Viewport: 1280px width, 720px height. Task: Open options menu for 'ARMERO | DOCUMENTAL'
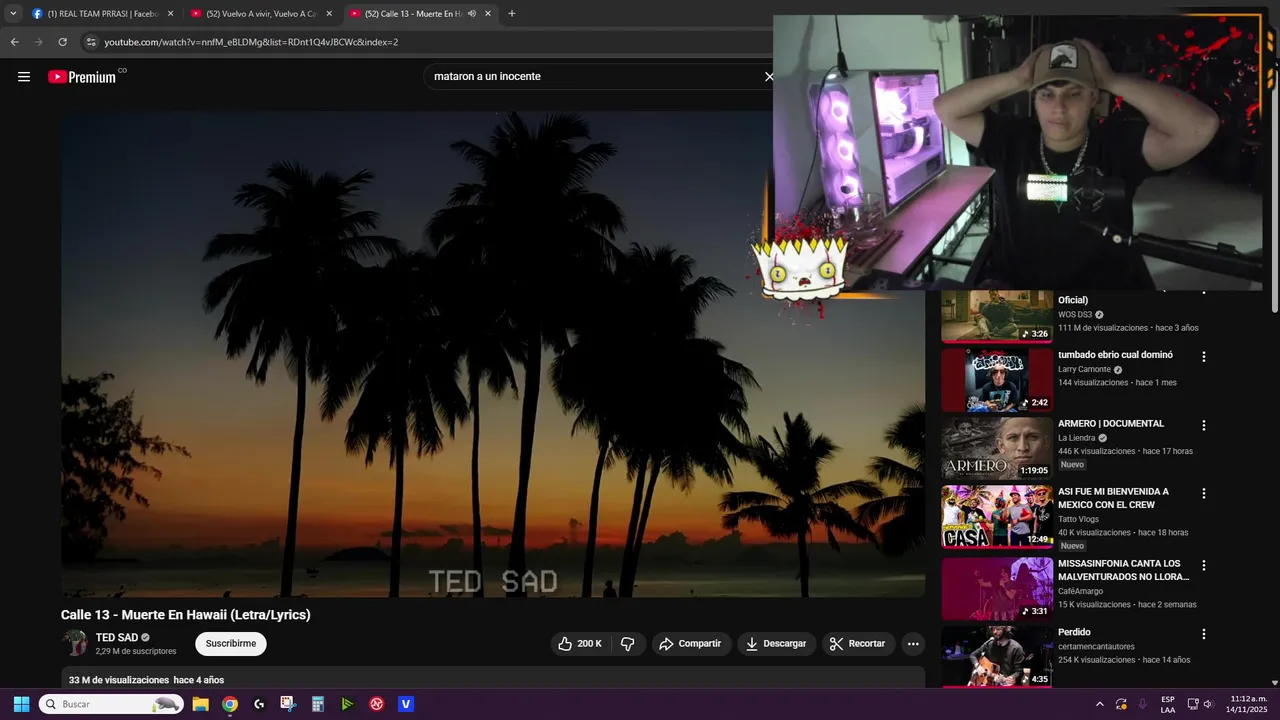tap(1204, 426)
